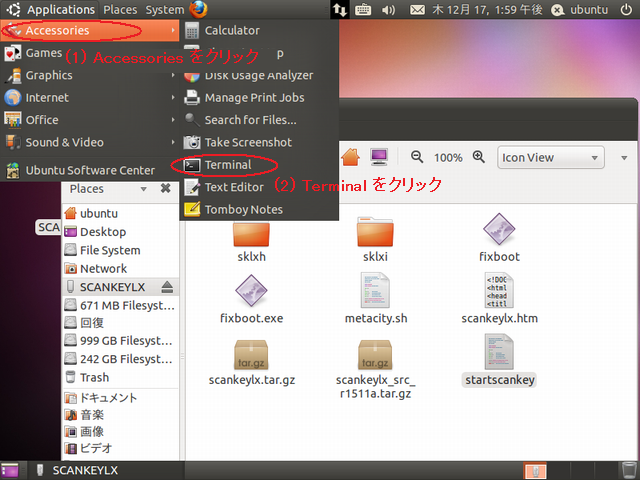Open the Trash applet in bottom panel

627,471
